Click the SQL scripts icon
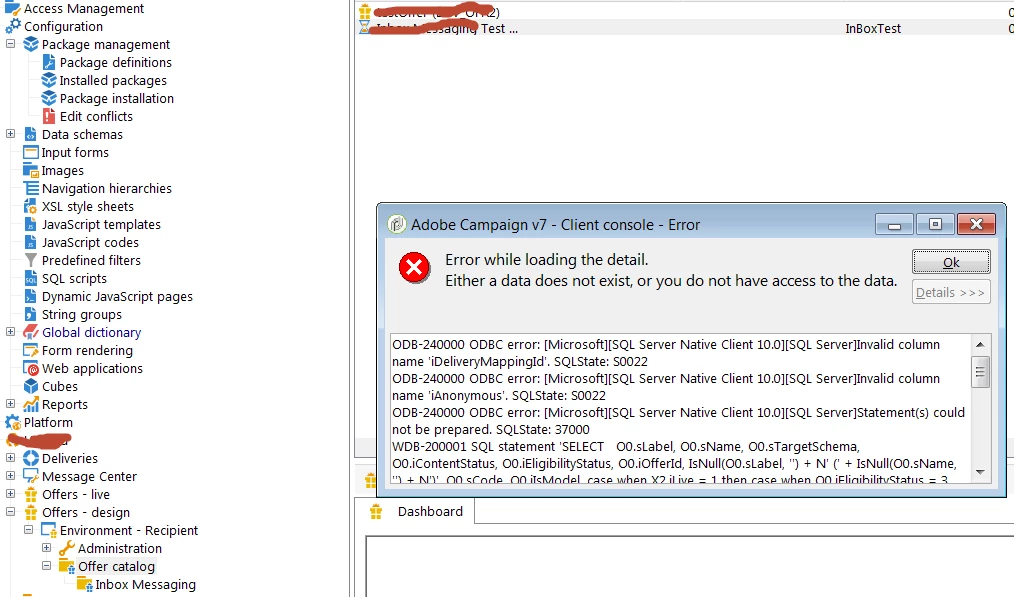 point(30,278)
